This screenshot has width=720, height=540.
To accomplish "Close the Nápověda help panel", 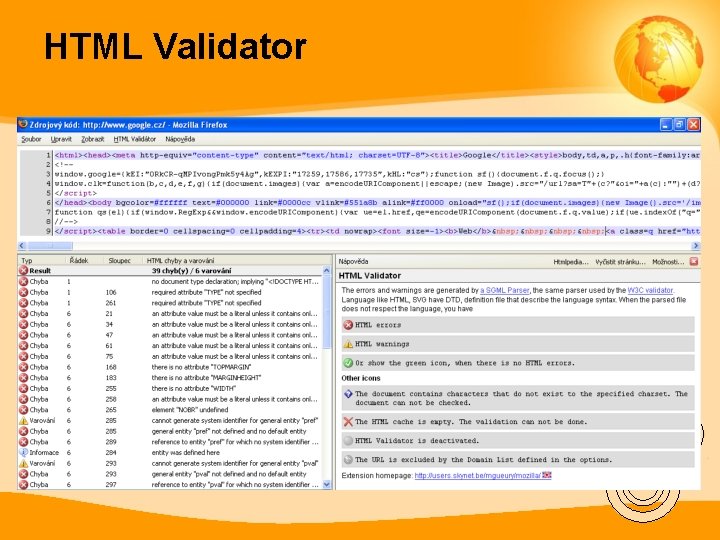I will 694,261.
